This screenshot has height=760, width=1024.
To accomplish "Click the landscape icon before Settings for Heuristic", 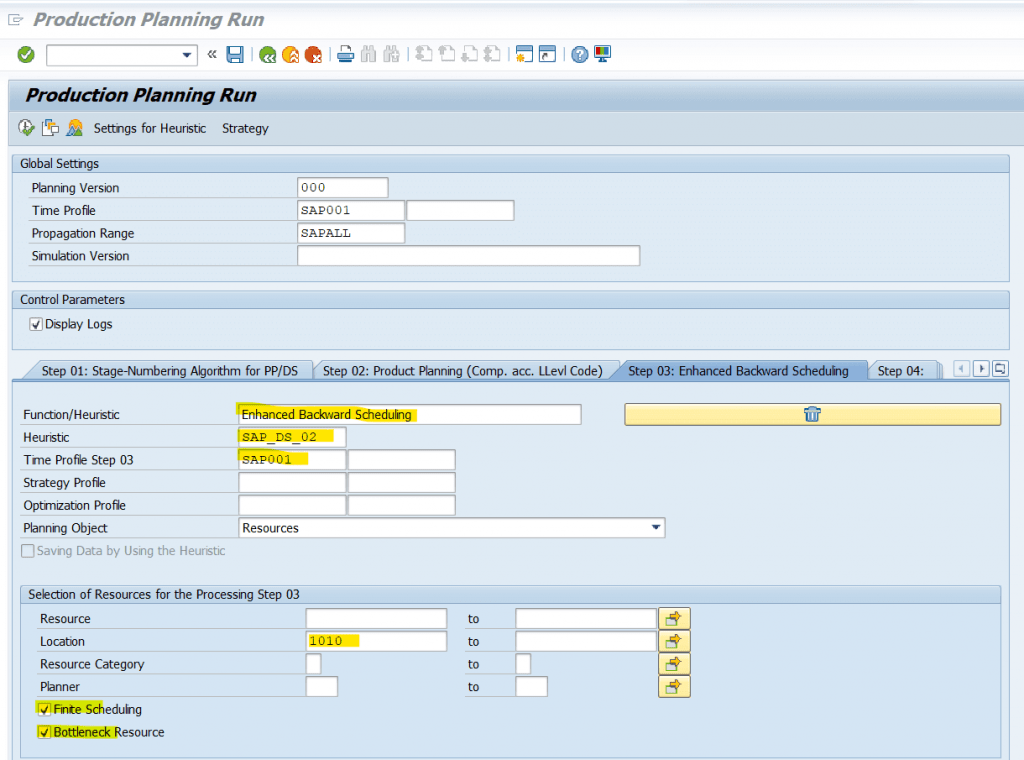I will pyautogui.click(x=74, y=128).
